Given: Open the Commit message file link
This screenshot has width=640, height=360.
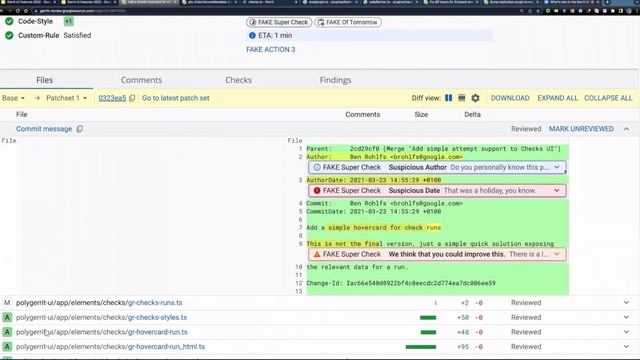Looking at the screenshot, I should (x=44, y=129).
